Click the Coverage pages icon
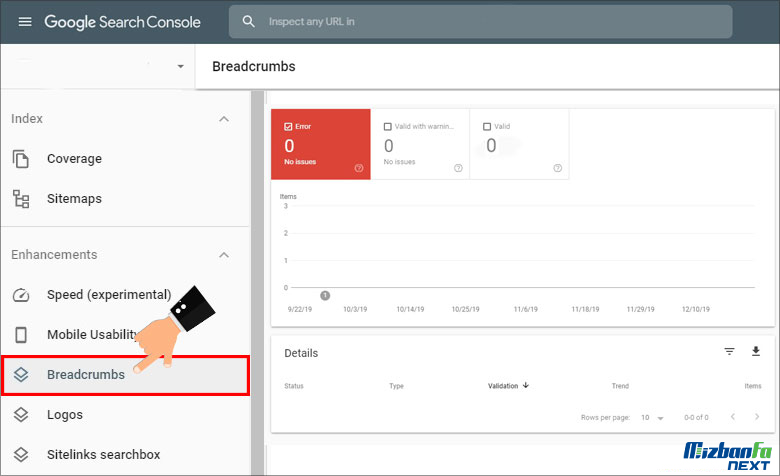Image resolution: width=780 pixels, height=476 pixels. point(21,159)
